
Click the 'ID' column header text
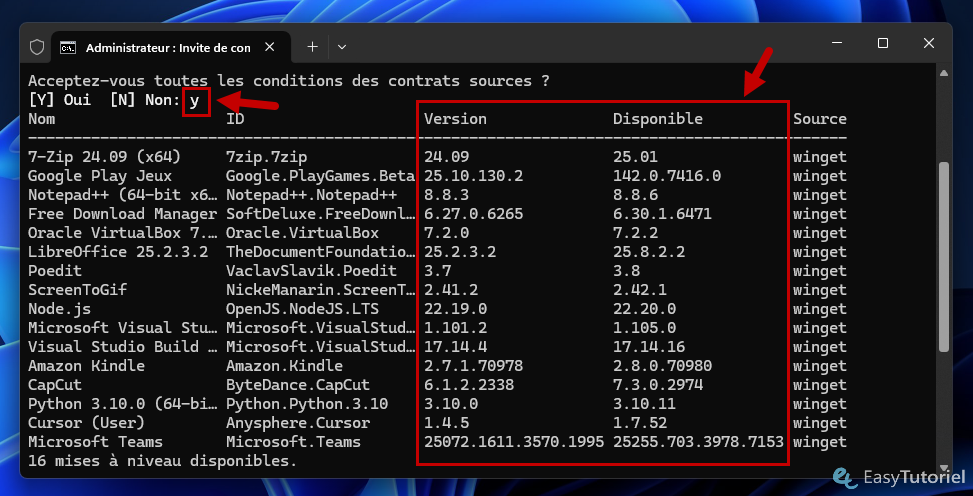point(235,119)
